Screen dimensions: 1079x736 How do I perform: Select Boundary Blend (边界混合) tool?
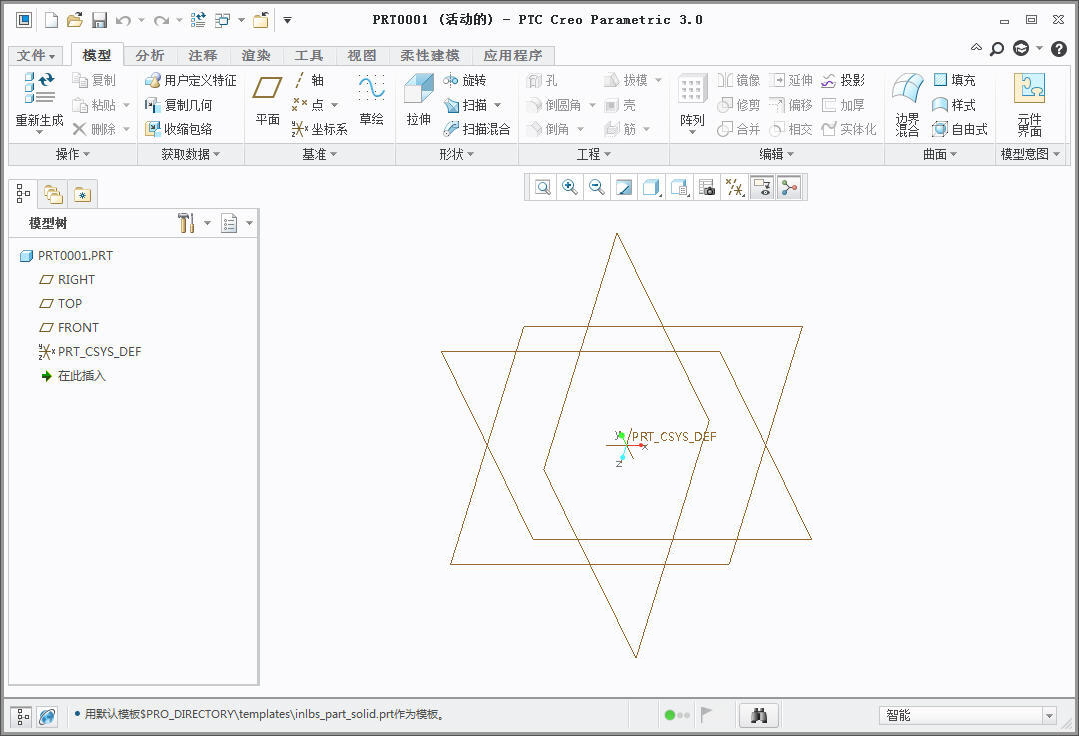pos(907,105)
